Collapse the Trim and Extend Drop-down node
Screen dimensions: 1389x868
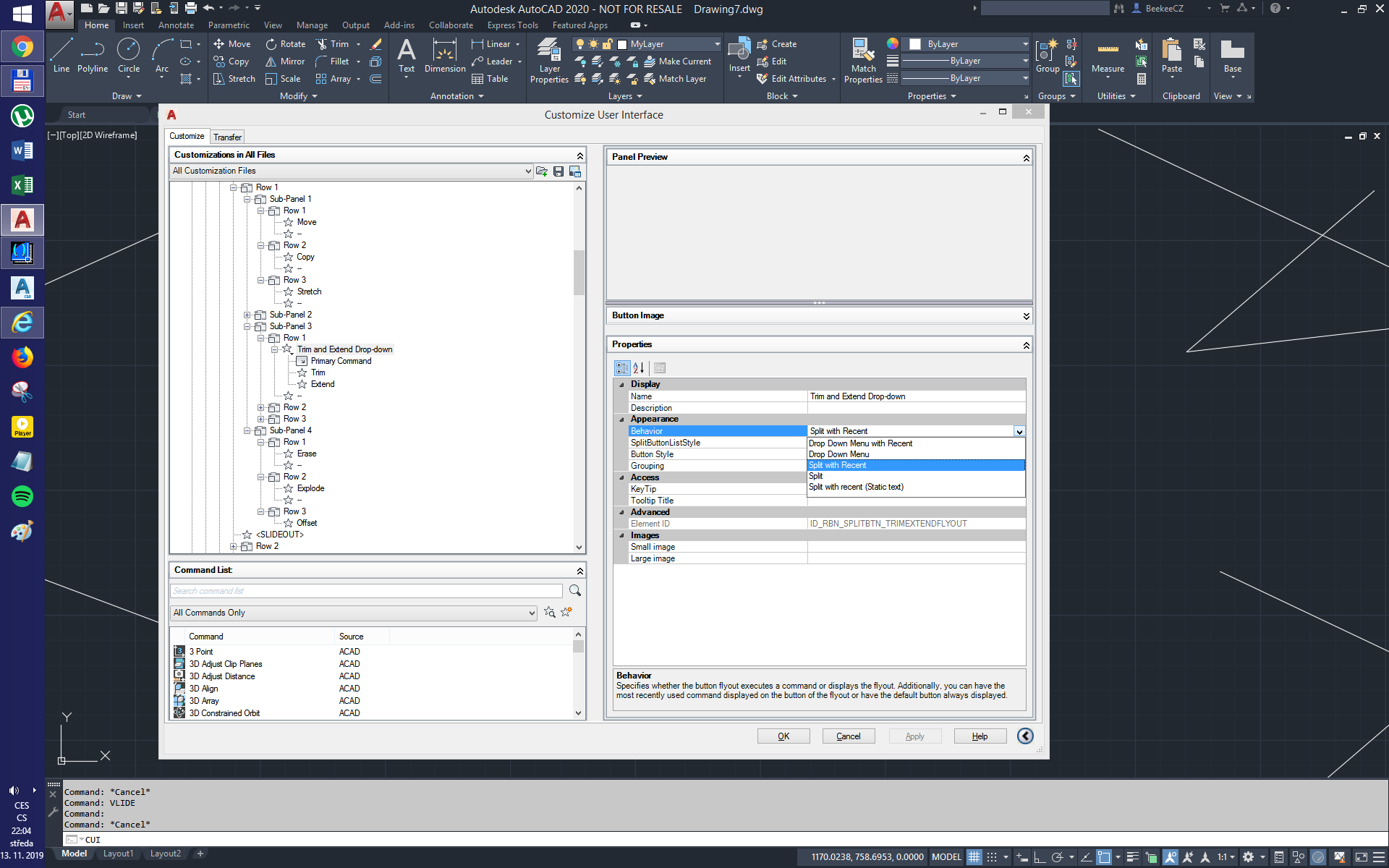(x=275, y=350)
